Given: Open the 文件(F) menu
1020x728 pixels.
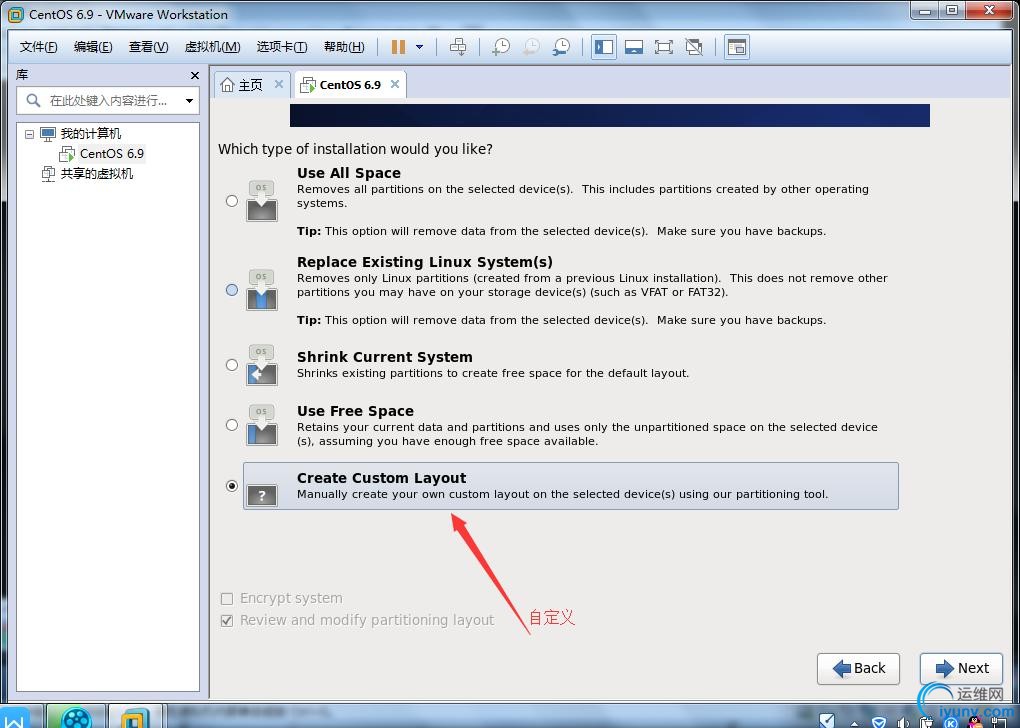Looking at the screenshot, I should click(x=38, y=47).
